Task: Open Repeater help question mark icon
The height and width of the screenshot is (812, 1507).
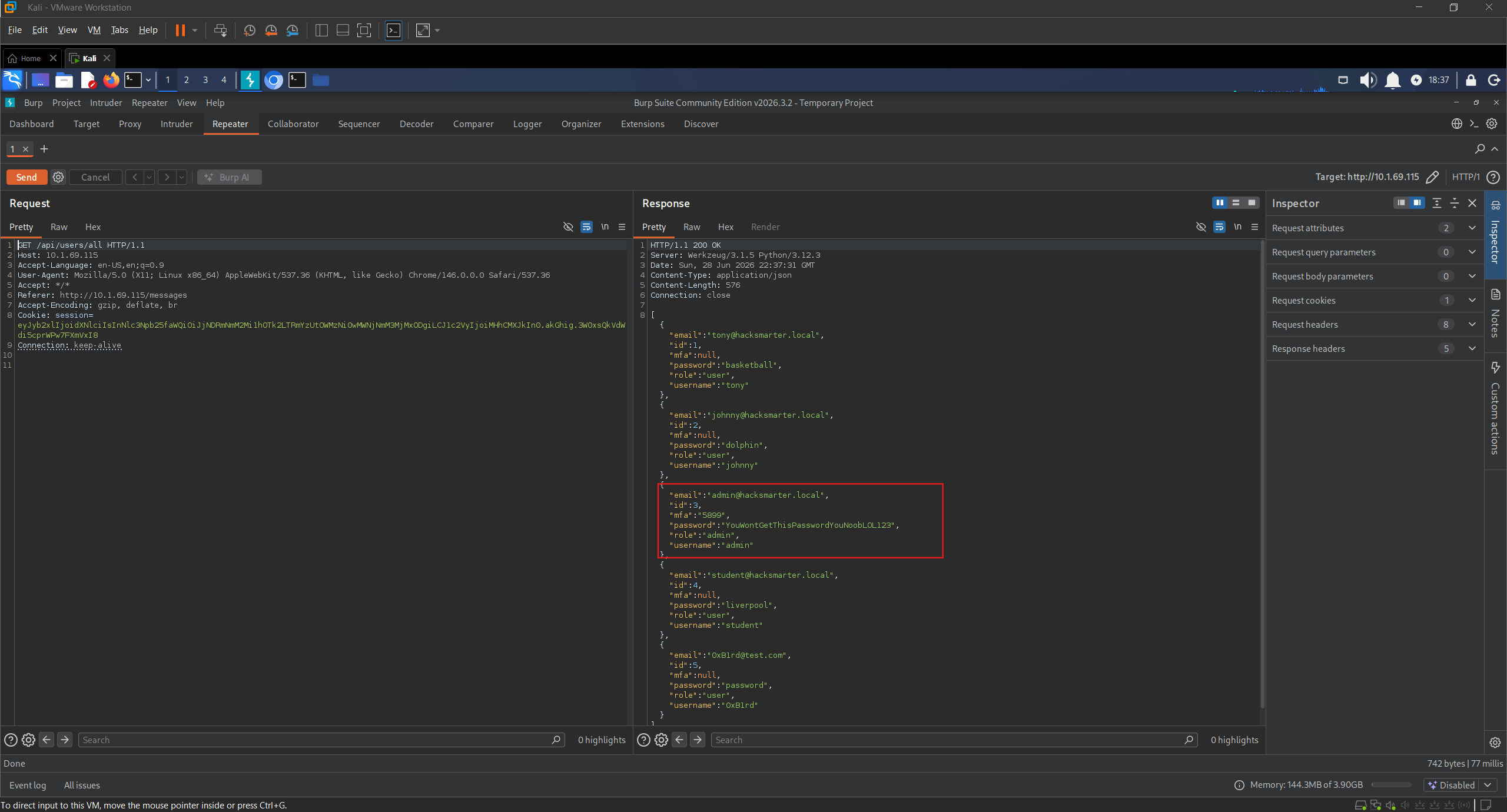Action: click(x=1493, y=177)
